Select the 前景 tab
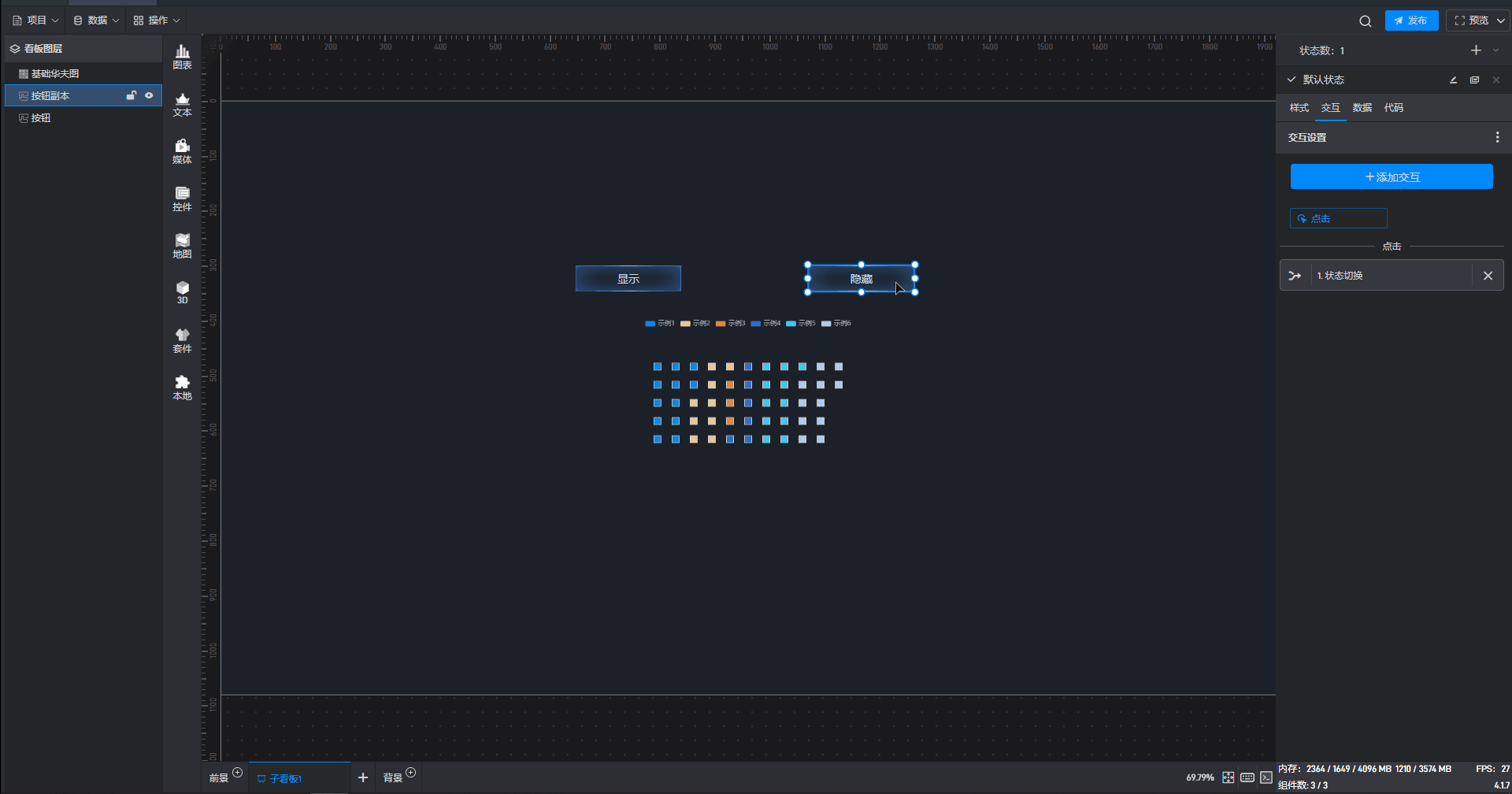 pyautogui.click(x=219, y=778)
